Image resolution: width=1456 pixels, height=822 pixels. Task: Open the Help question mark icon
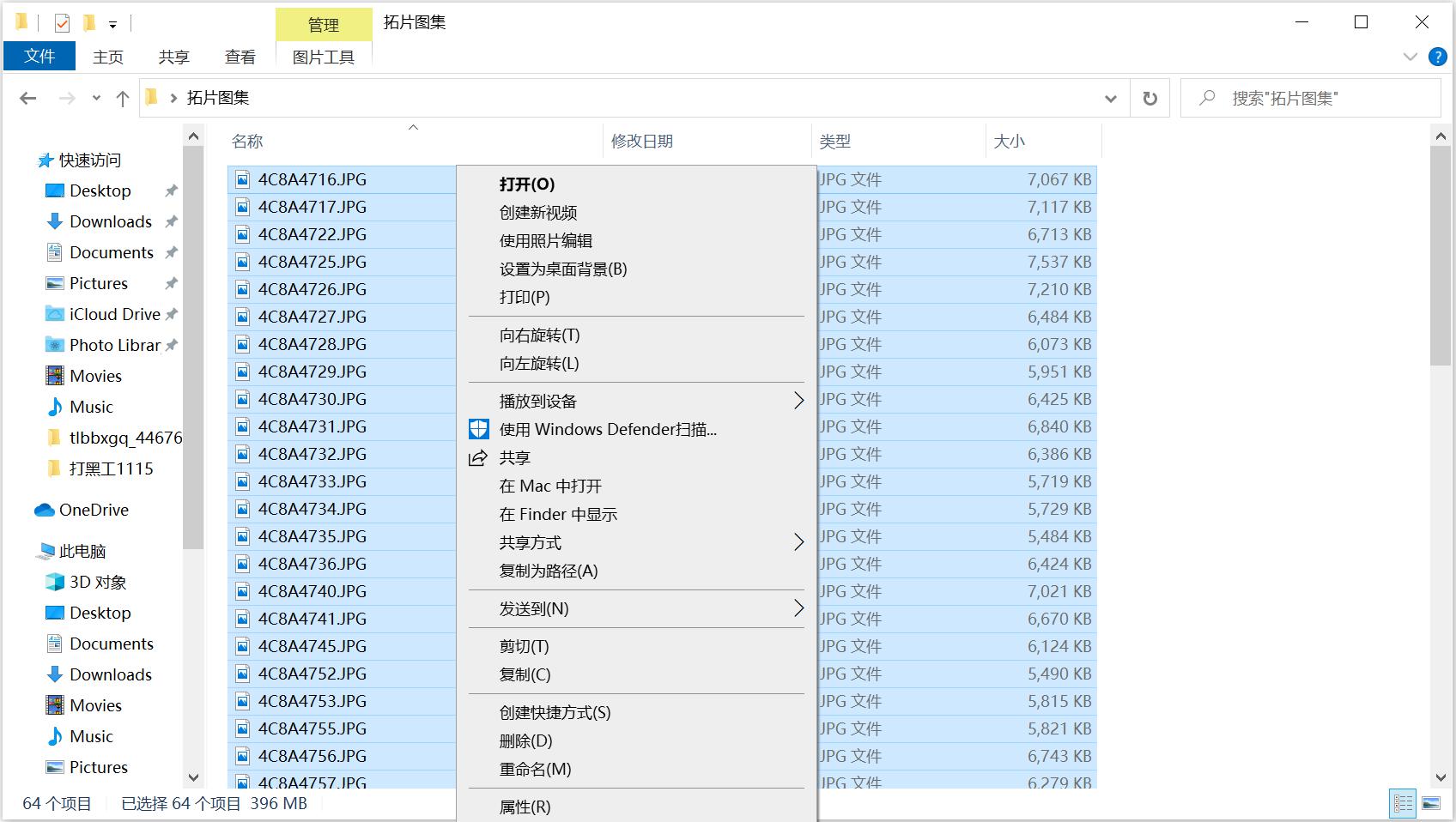[x=1437, y=57]
